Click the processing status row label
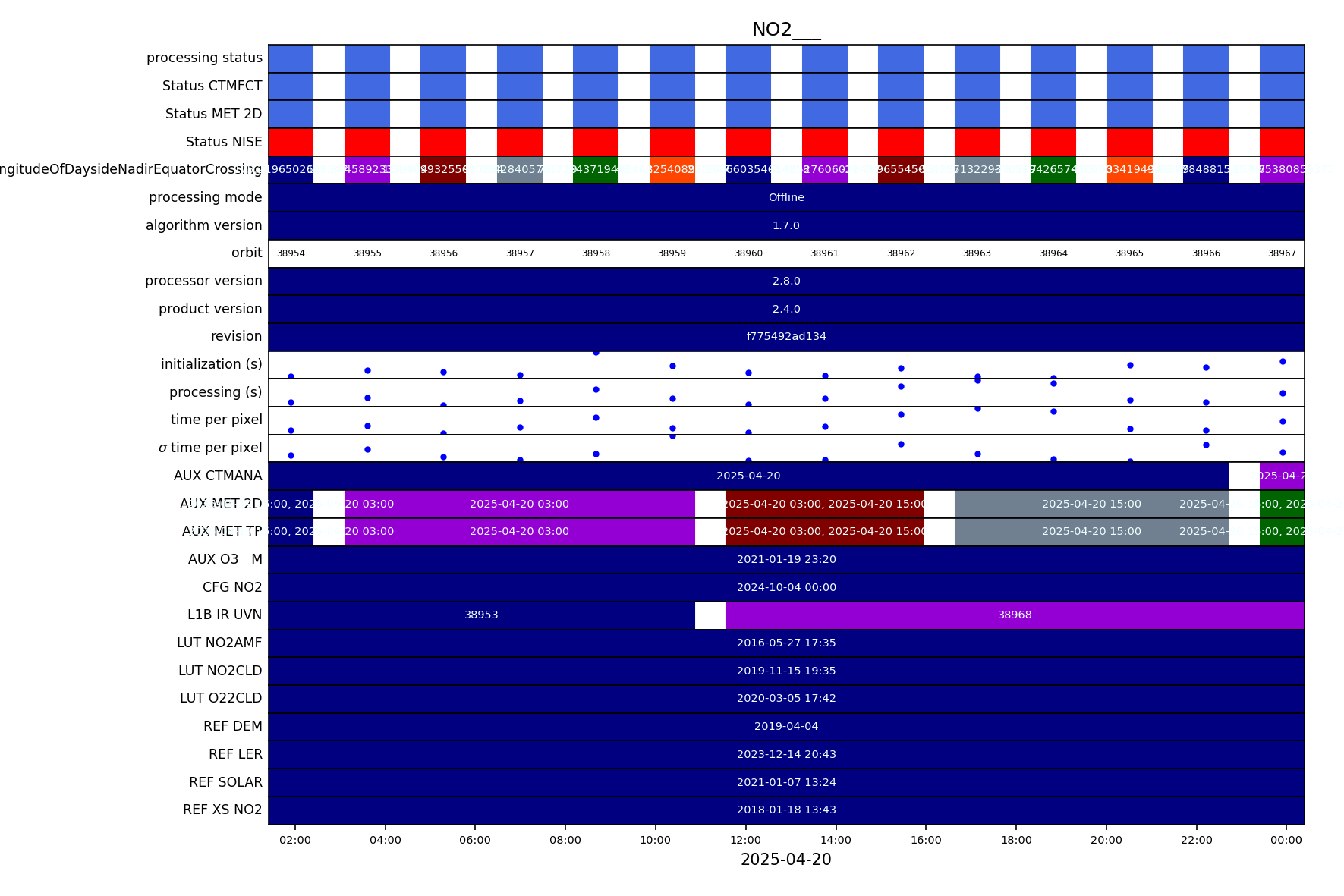 point(204,58)
